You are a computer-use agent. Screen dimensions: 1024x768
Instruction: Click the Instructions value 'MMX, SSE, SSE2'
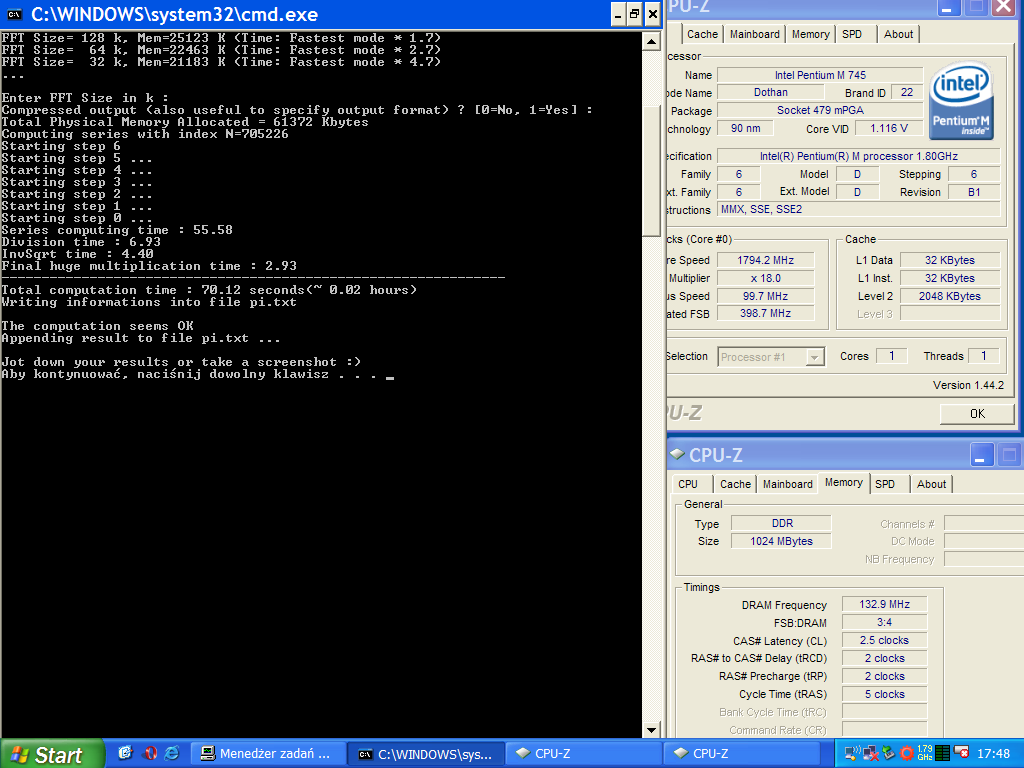click(x=859, y=209)
